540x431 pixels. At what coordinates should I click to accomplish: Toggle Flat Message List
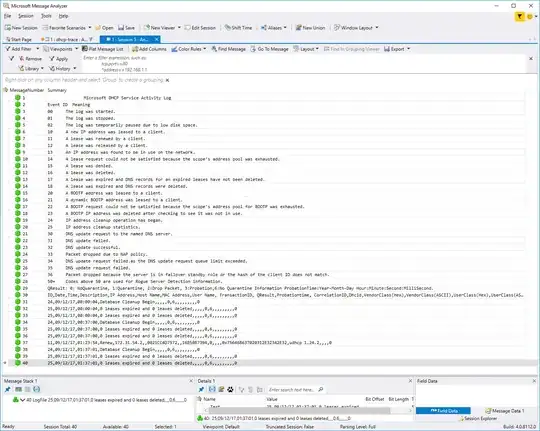103,49
